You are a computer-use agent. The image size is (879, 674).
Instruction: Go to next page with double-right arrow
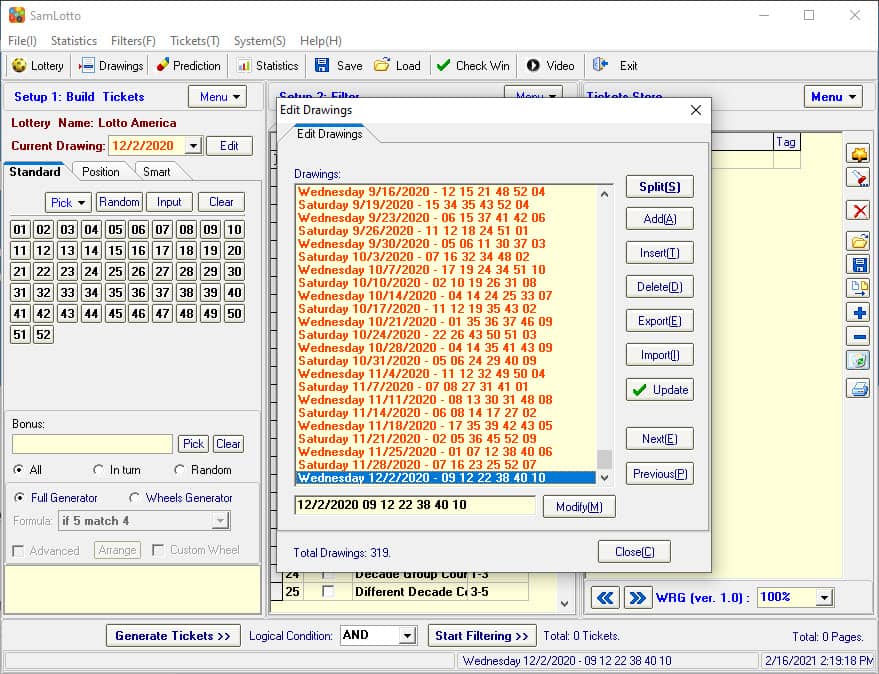637,598
